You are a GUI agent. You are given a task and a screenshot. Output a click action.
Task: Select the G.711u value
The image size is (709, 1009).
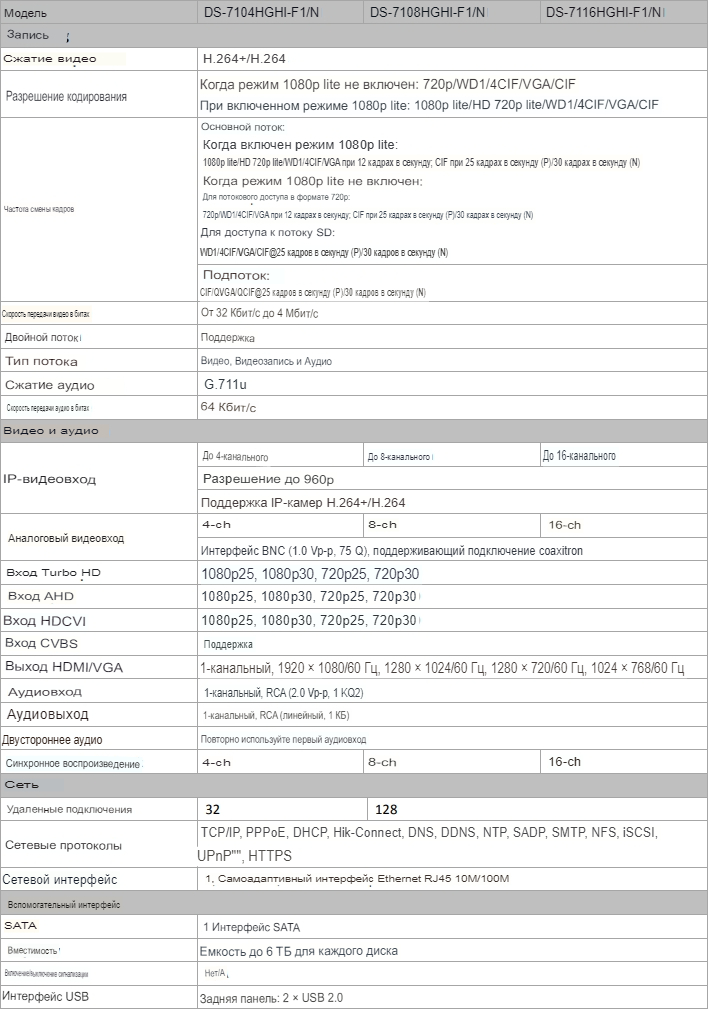click(x=225, y=384)
